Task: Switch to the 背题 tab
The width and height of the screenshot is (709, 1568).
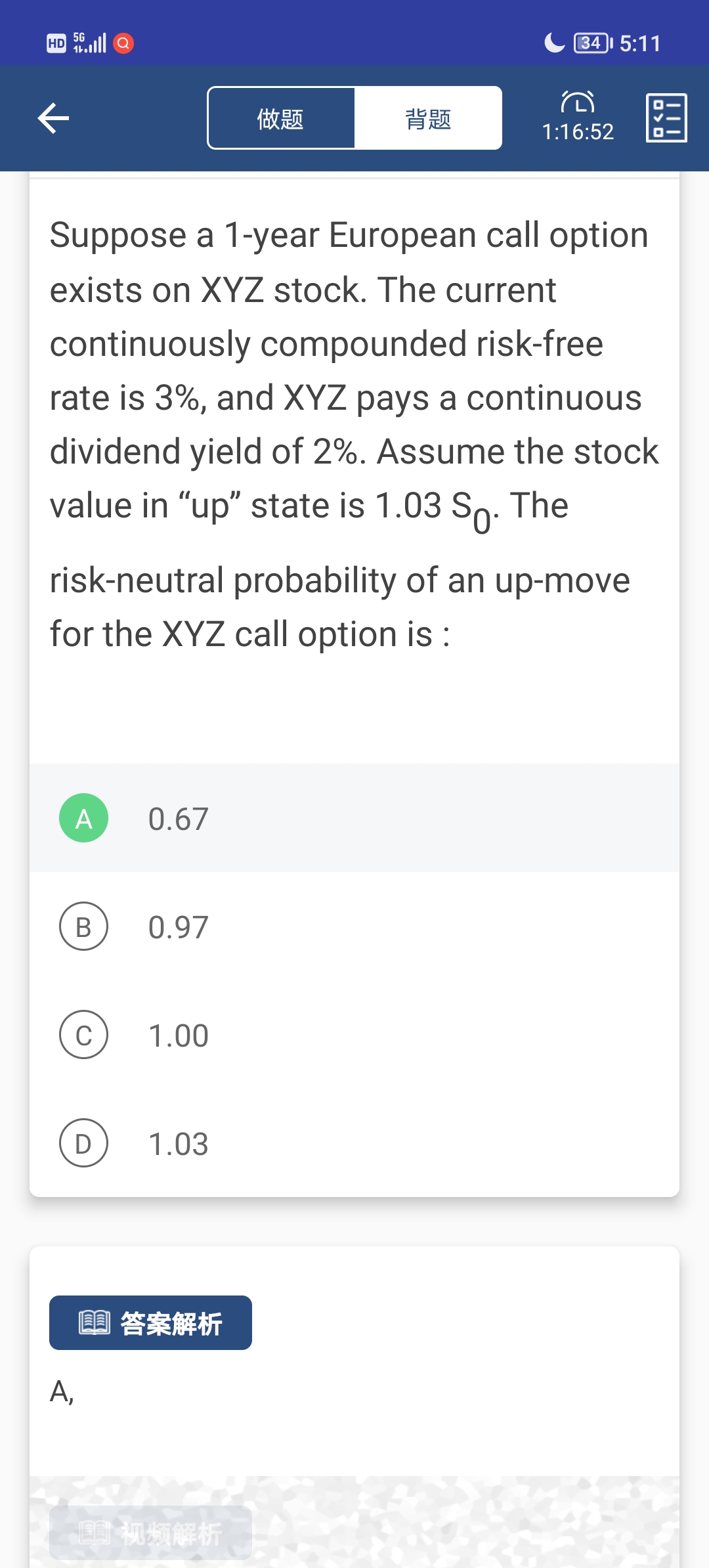Action: [x=428, y=119]
